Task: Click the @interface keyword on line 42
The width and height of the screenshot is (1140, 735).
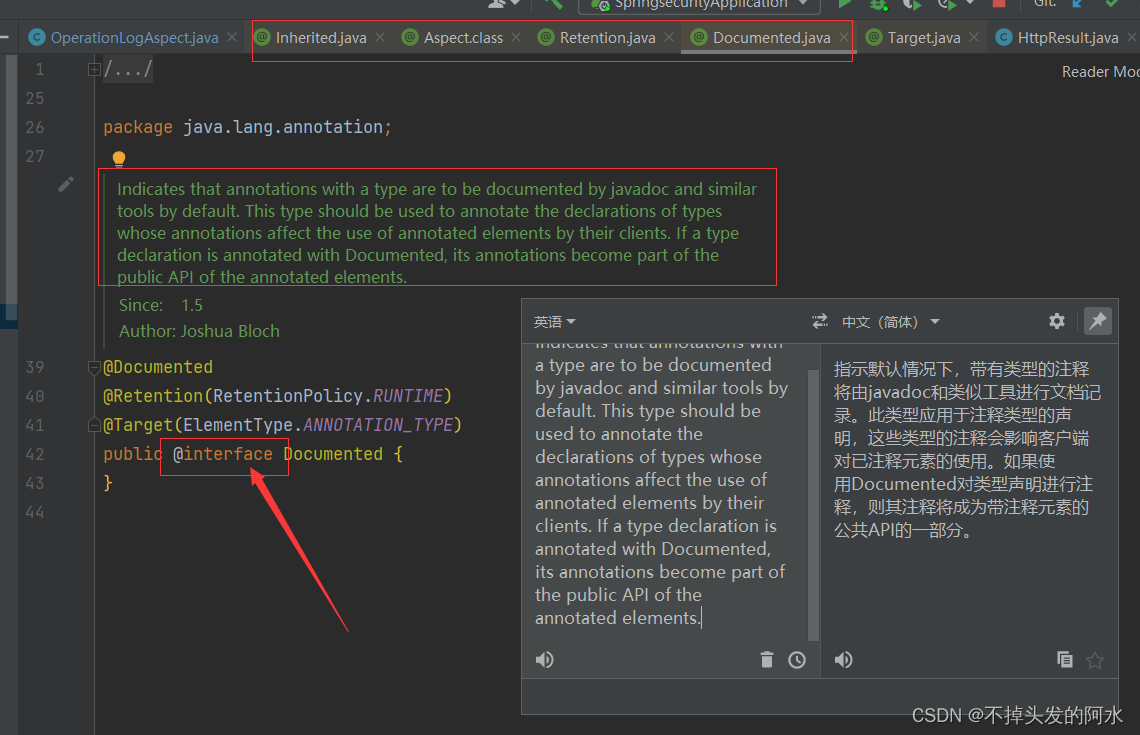Action: tap(222, 454)
